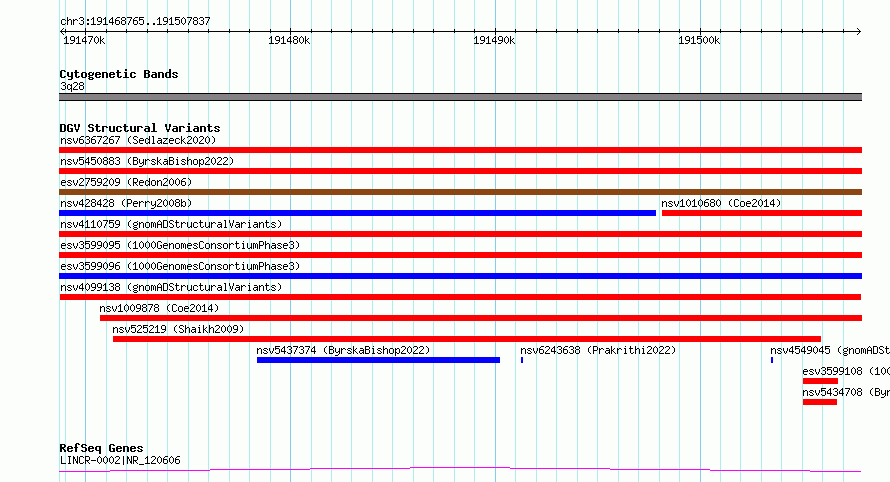Select the short red nsv5434708 bar
890x482 pixels.
pyautogui.click(x=820, y=402)
